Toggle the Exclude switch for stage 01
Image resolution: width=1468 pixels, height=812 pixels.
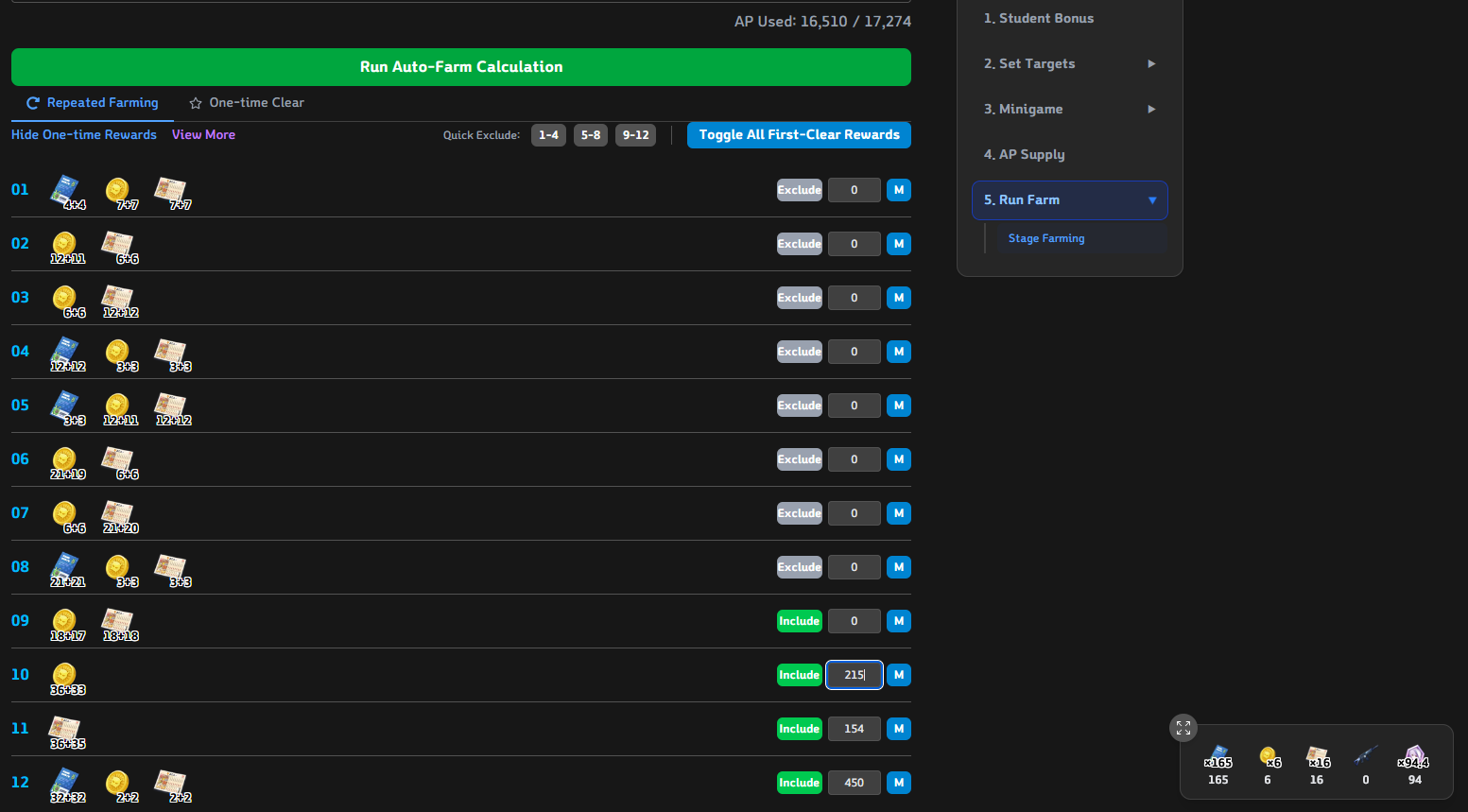click(800, 190)
